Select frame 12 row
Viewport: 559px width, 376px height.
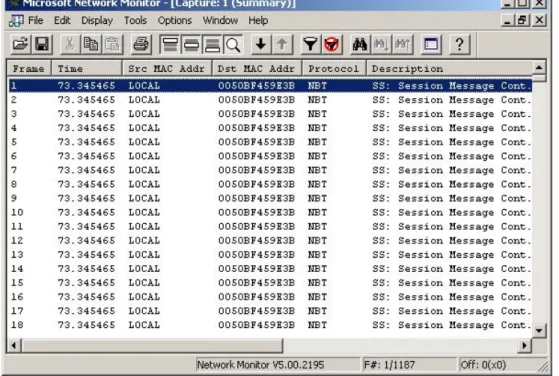(x=270, y=241)
